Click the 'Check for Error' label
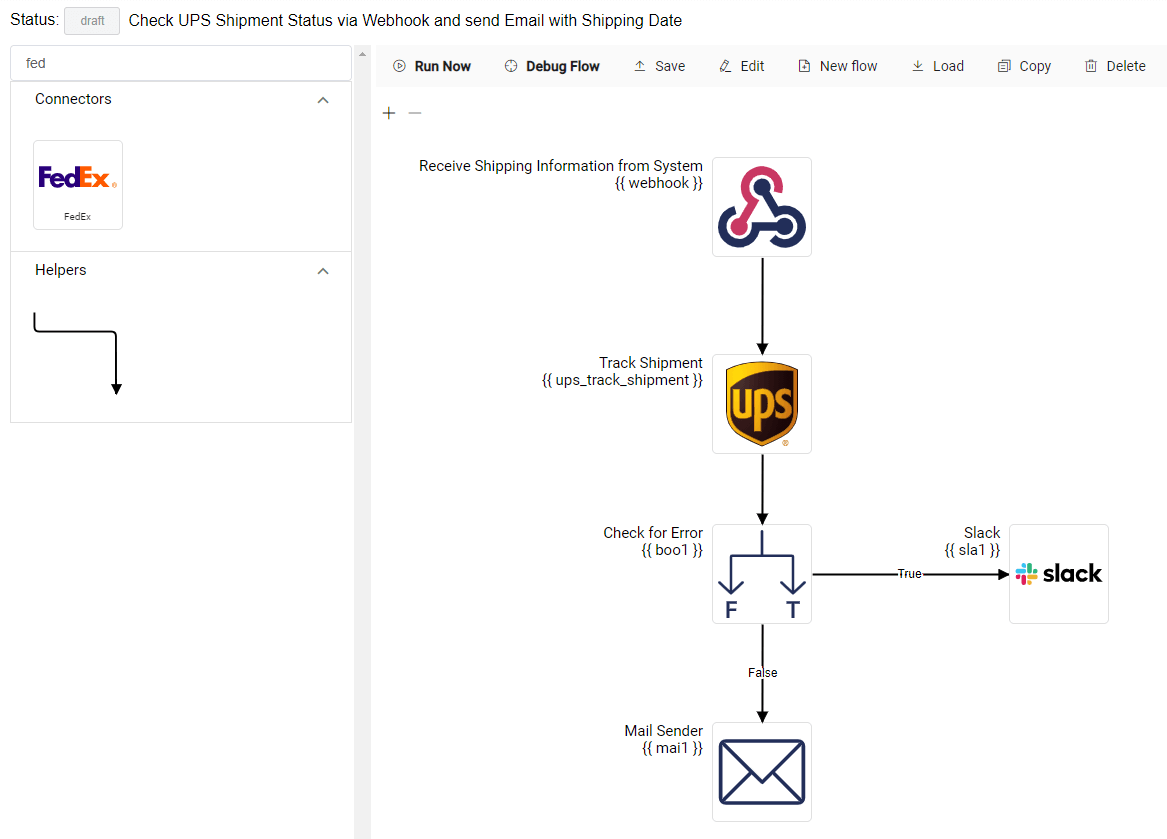This screenshot has height=839, width=1167. 653,533
